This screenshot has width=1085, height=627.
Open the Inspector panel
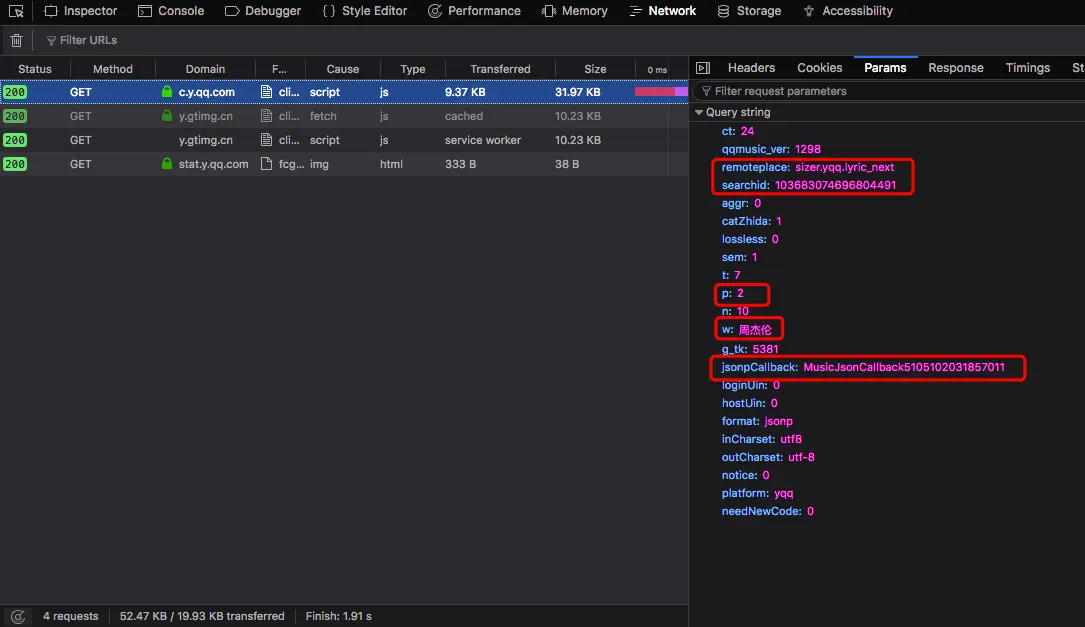[81, 11]
